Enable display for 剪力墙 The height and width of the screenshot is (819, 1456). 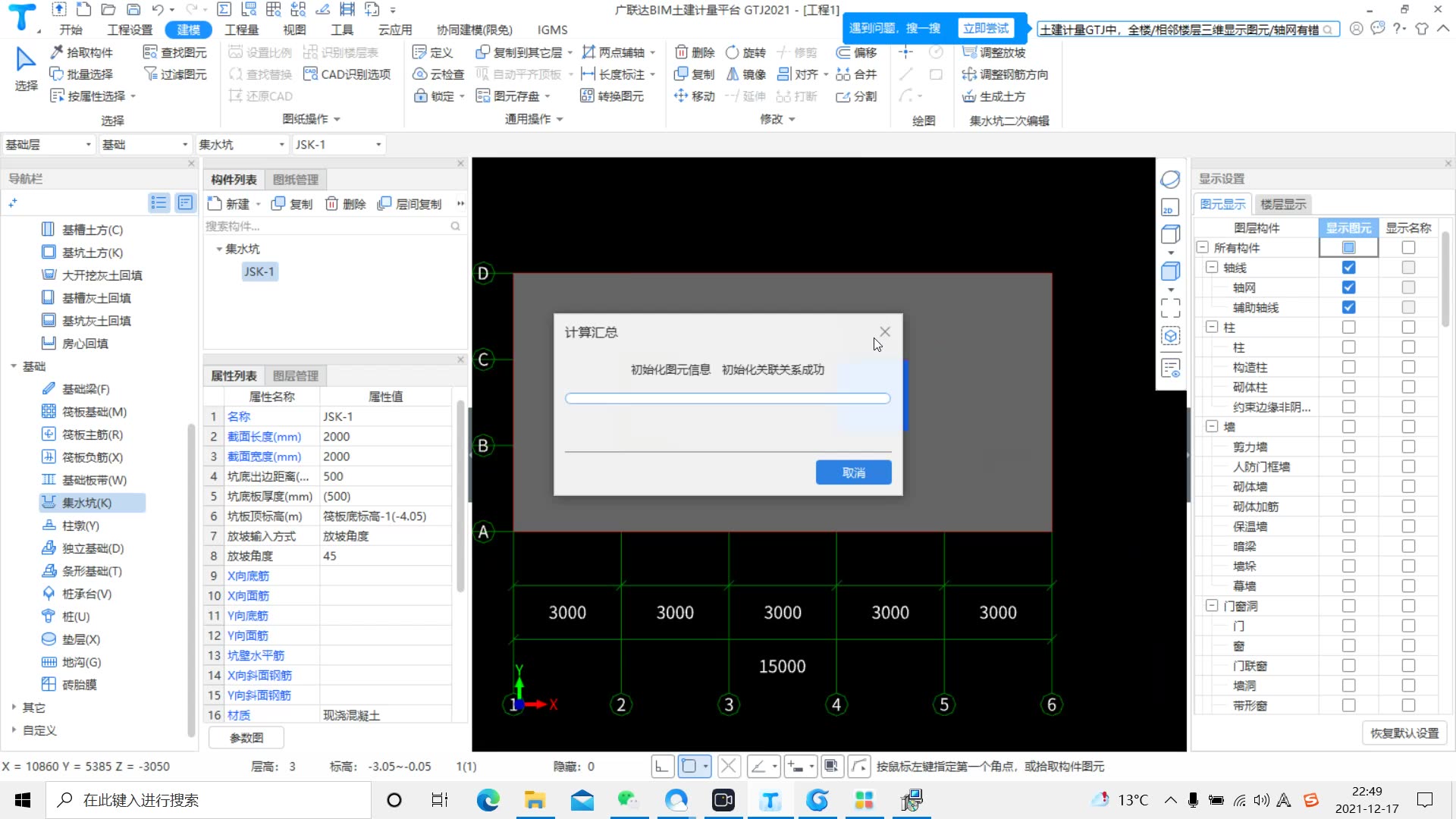click(1348, 447)
